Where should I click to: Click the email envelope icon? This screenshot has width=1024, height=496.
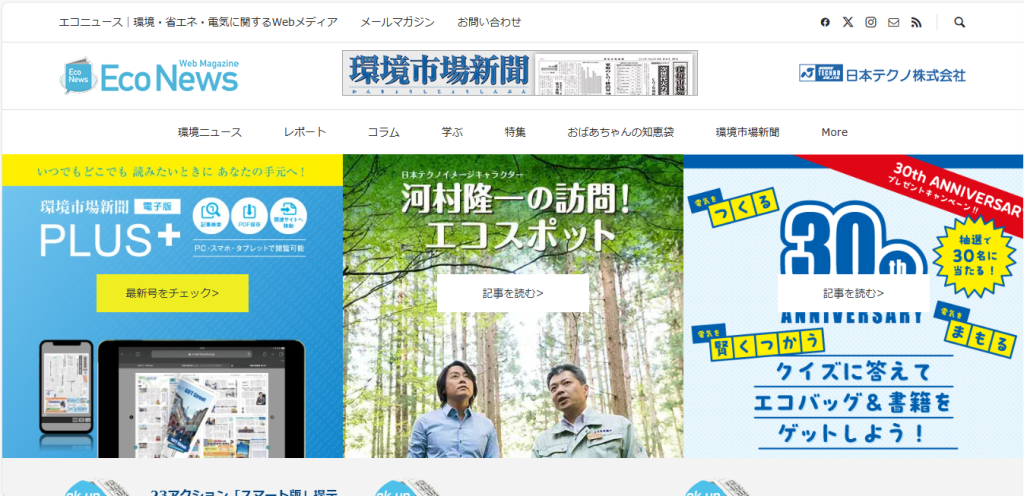894,22
